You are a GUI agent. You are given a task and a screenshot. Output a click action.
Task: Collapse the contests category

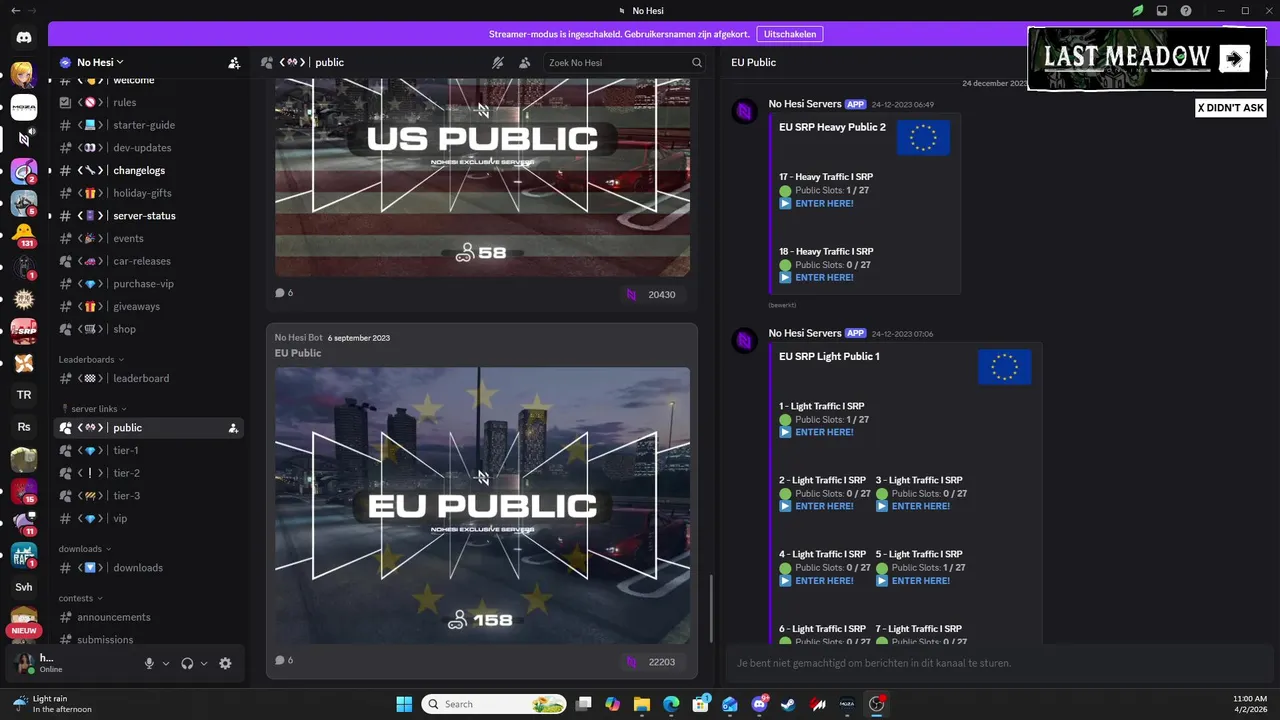click(x=81, y=598)
